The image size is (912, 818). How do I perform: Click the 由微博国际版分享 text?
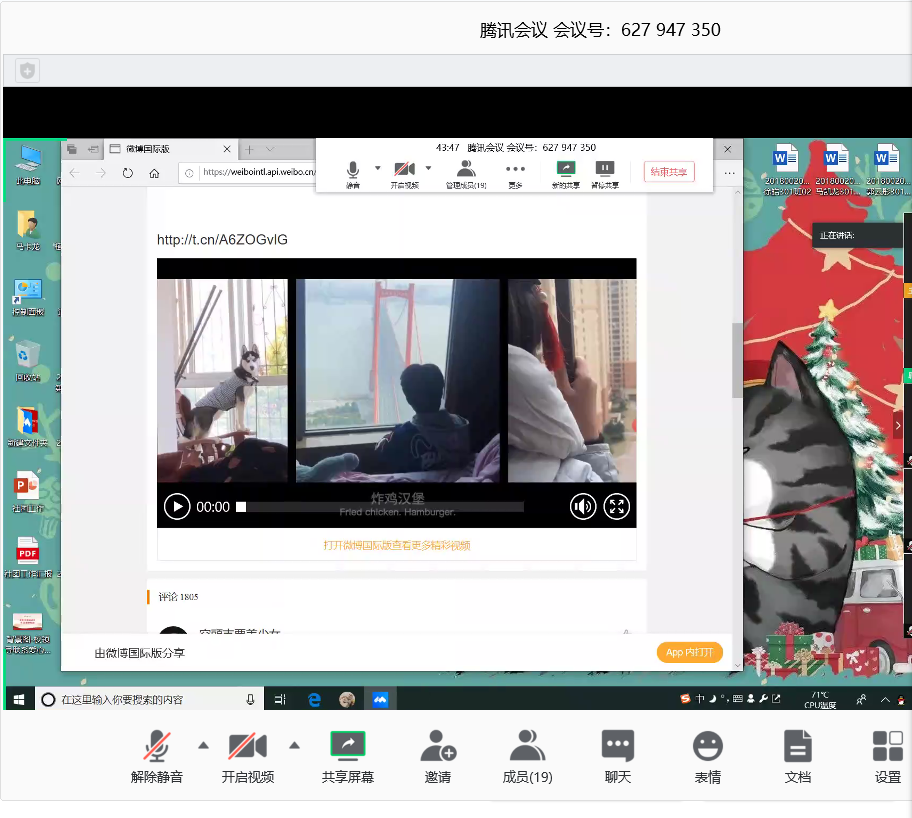tap(140, 653)
